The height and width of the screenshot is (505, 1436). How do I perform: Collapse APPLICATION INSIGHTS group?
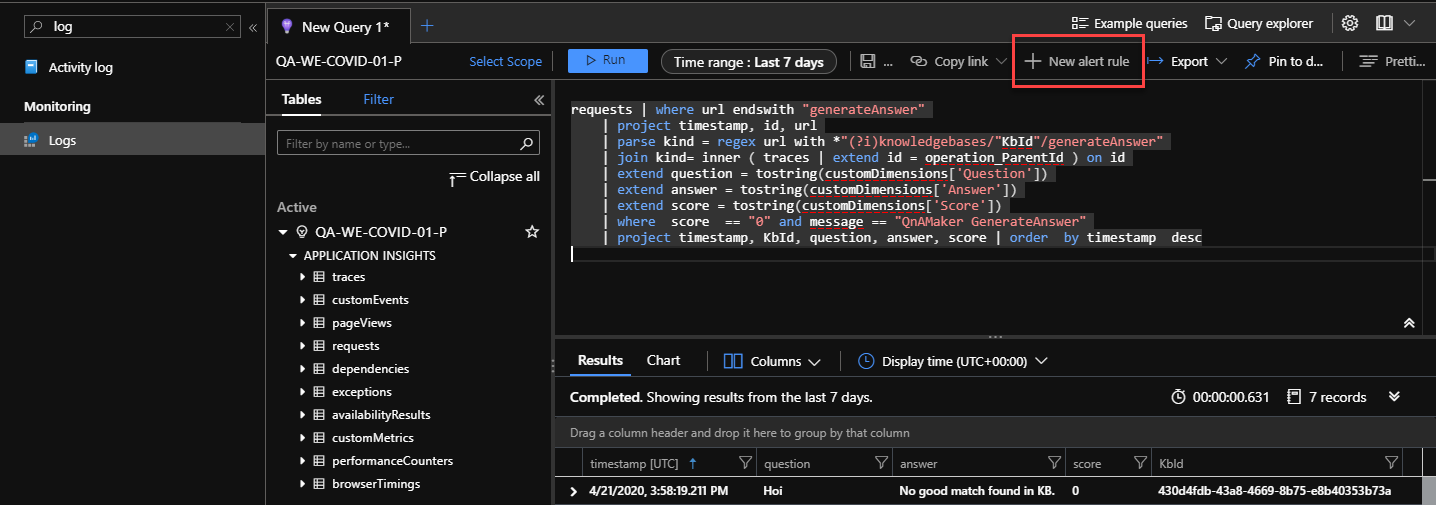294,256
